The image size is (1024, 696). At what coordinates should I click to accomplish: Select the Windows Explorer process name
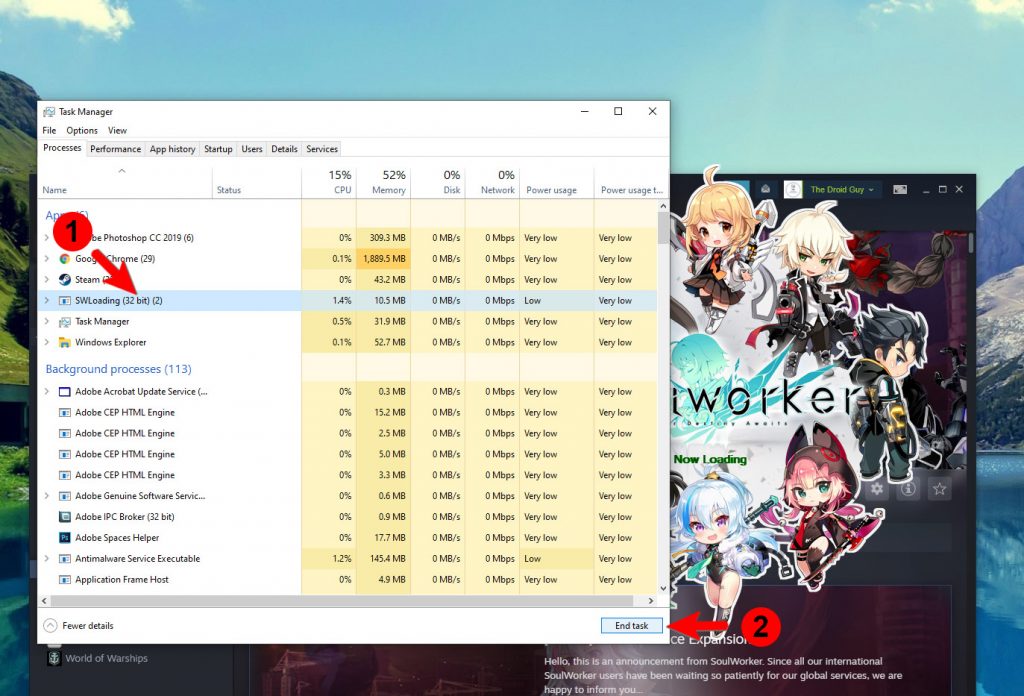[110, 342]
